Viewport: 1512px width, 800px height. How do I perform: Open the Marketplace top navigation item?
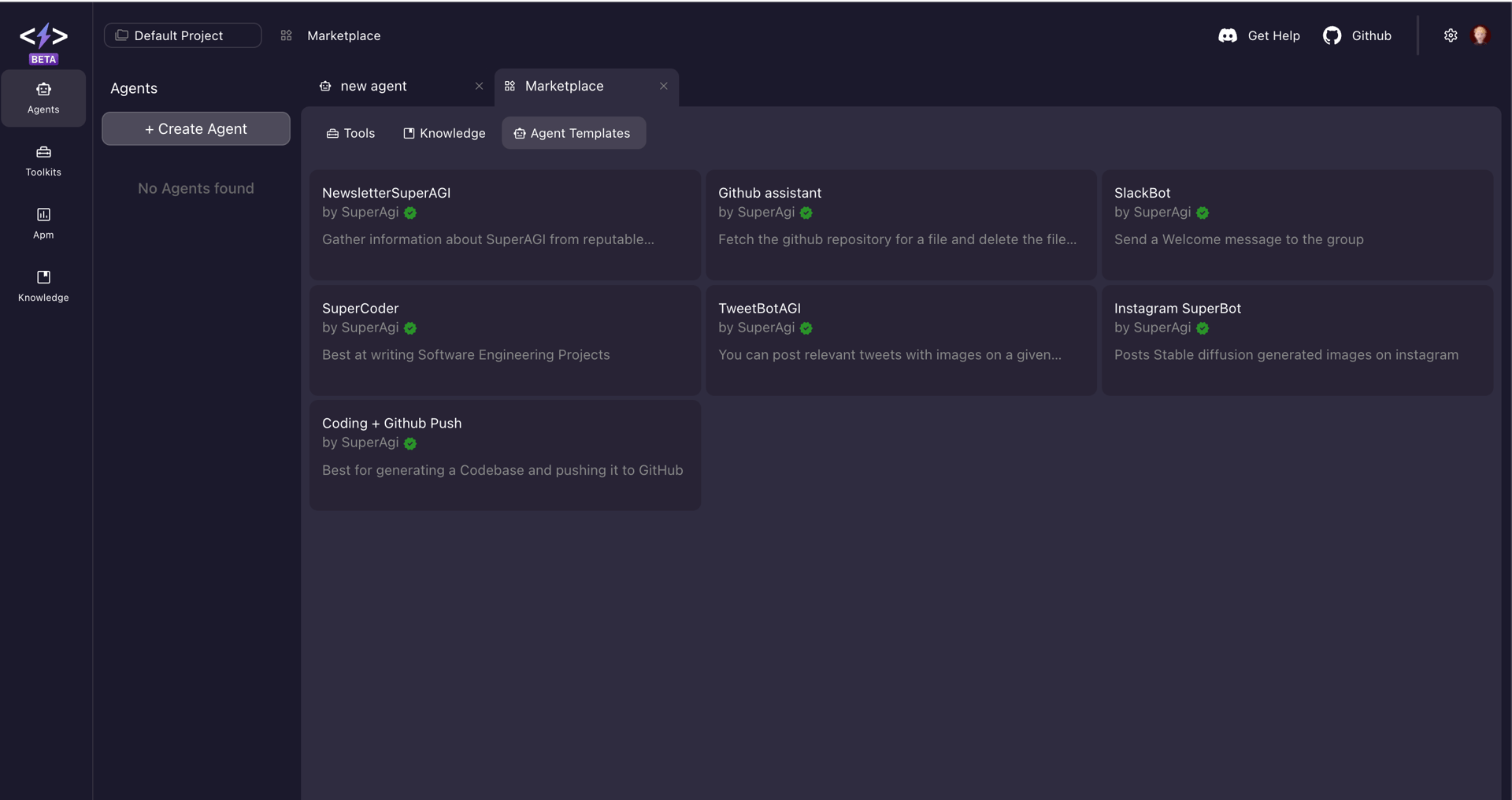343,35
